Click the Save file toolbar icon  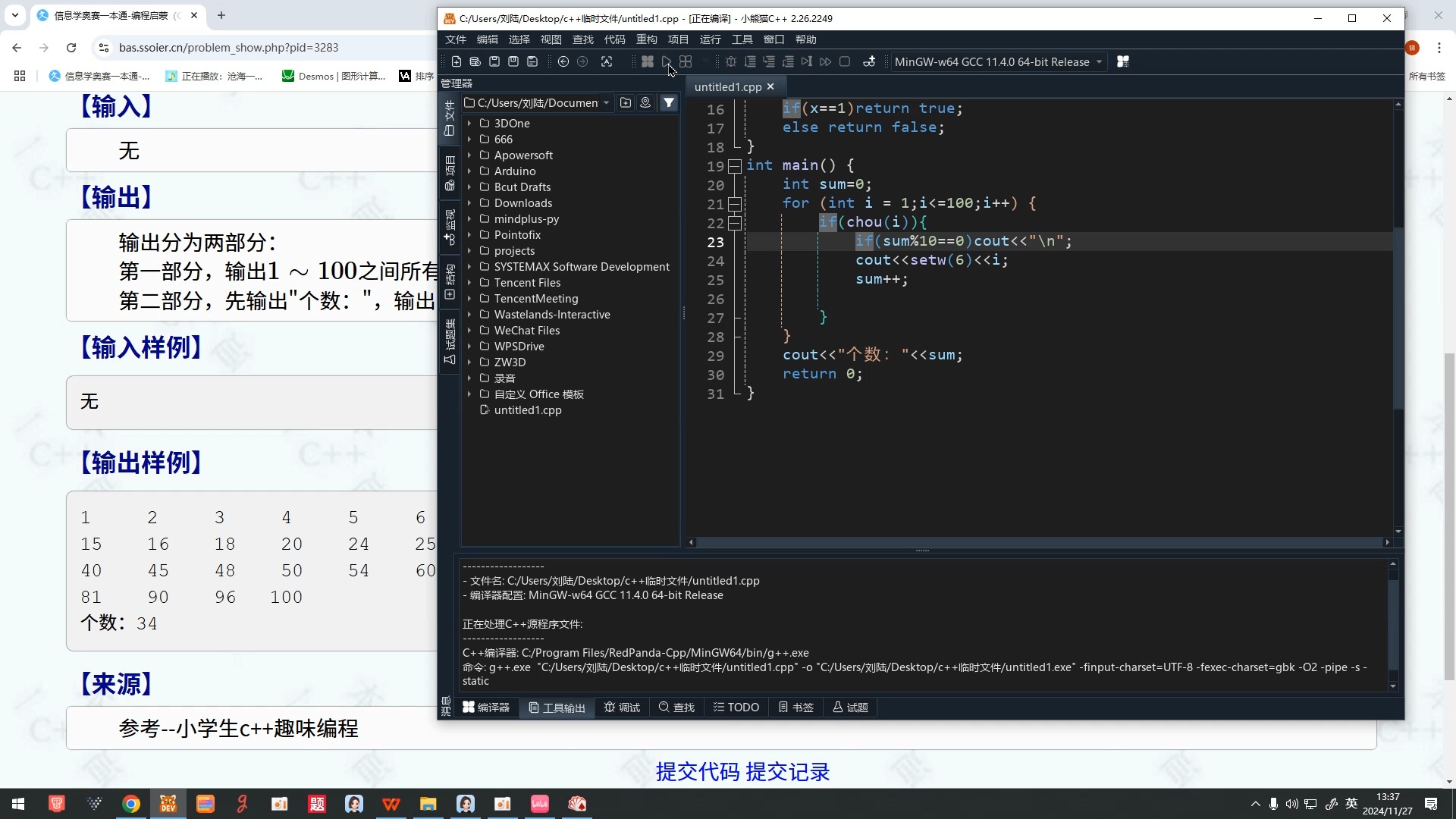[x=494, y=62]
